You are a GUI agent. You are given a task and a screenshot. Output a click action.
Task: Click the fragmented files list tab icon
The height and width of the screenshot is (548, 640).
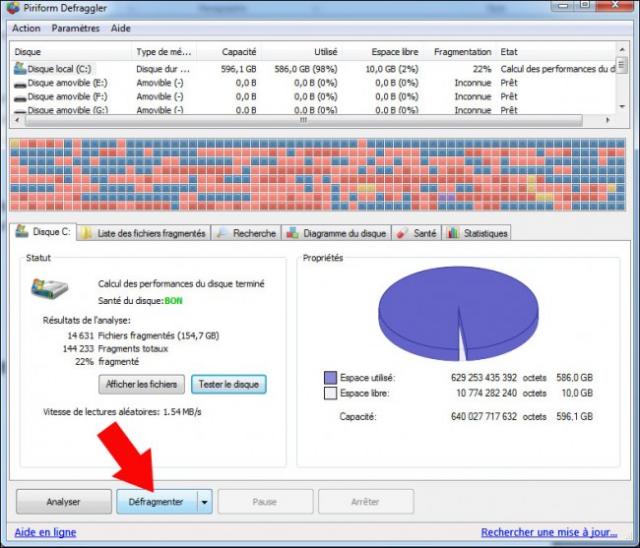click(88, 233)
